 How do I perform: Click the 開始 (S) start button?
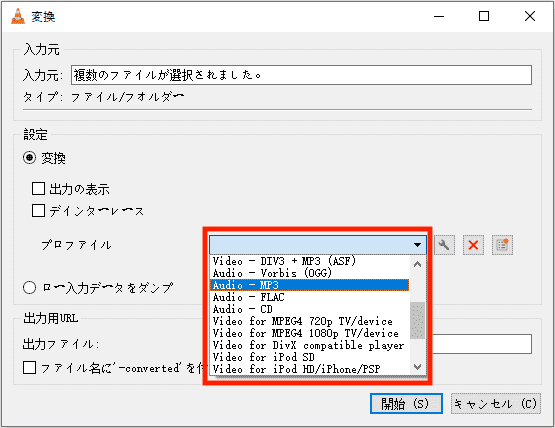point(406,404)
